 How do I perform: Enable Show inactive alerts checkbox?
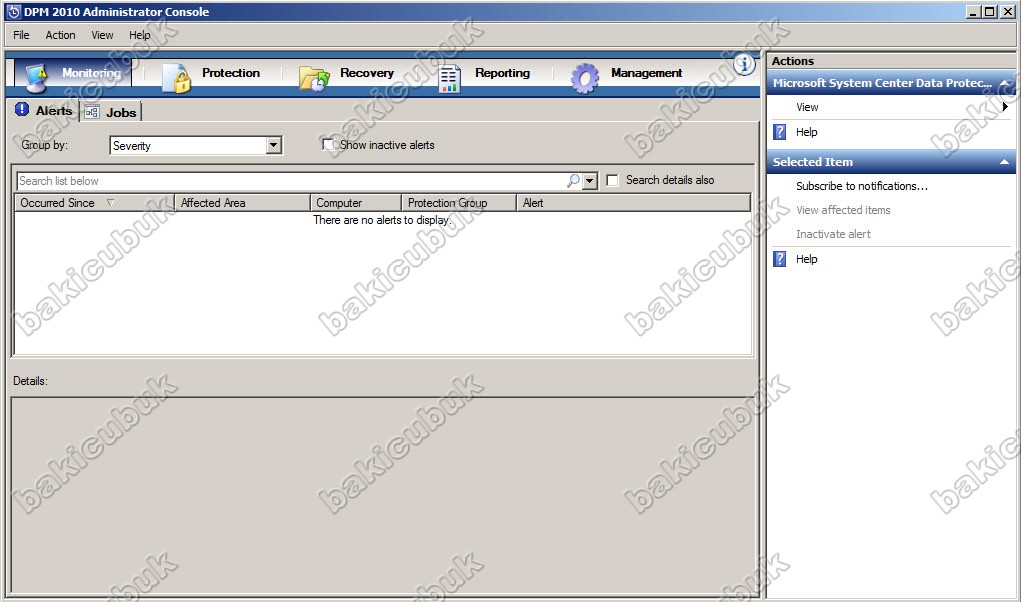coord(328,144)
